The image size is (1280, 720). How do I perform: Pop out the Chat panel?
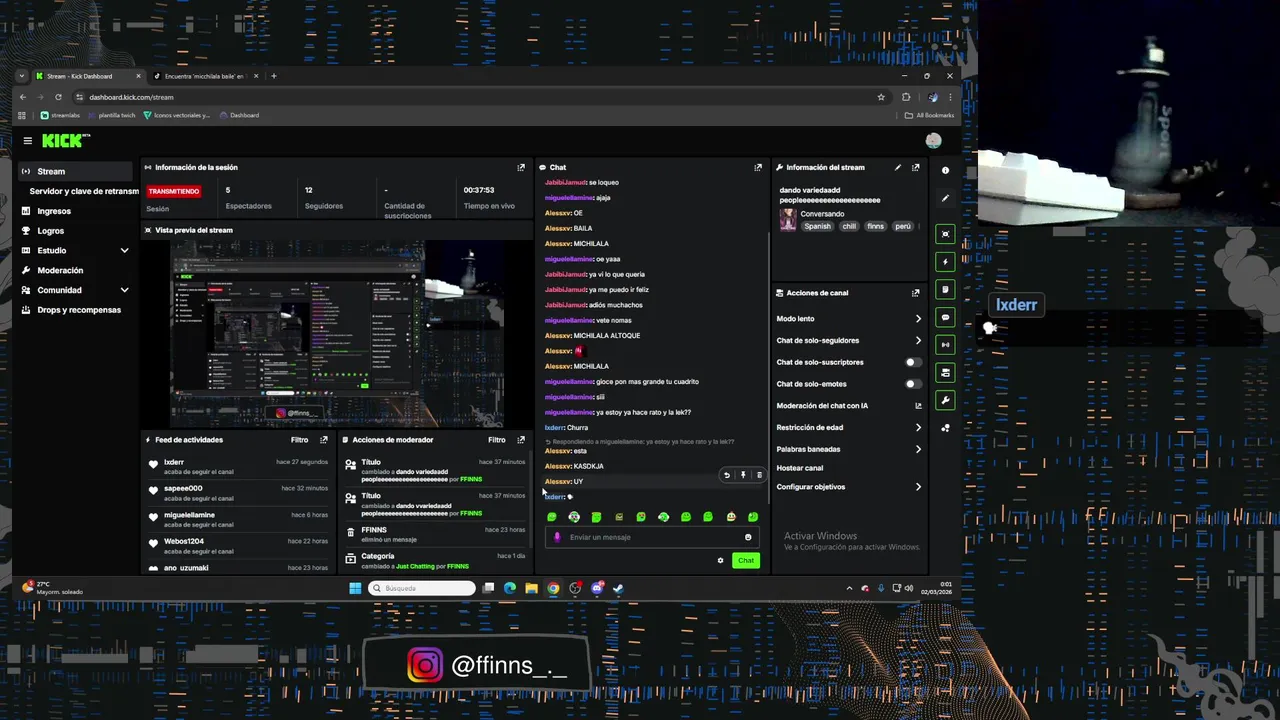tap(758, 168)
